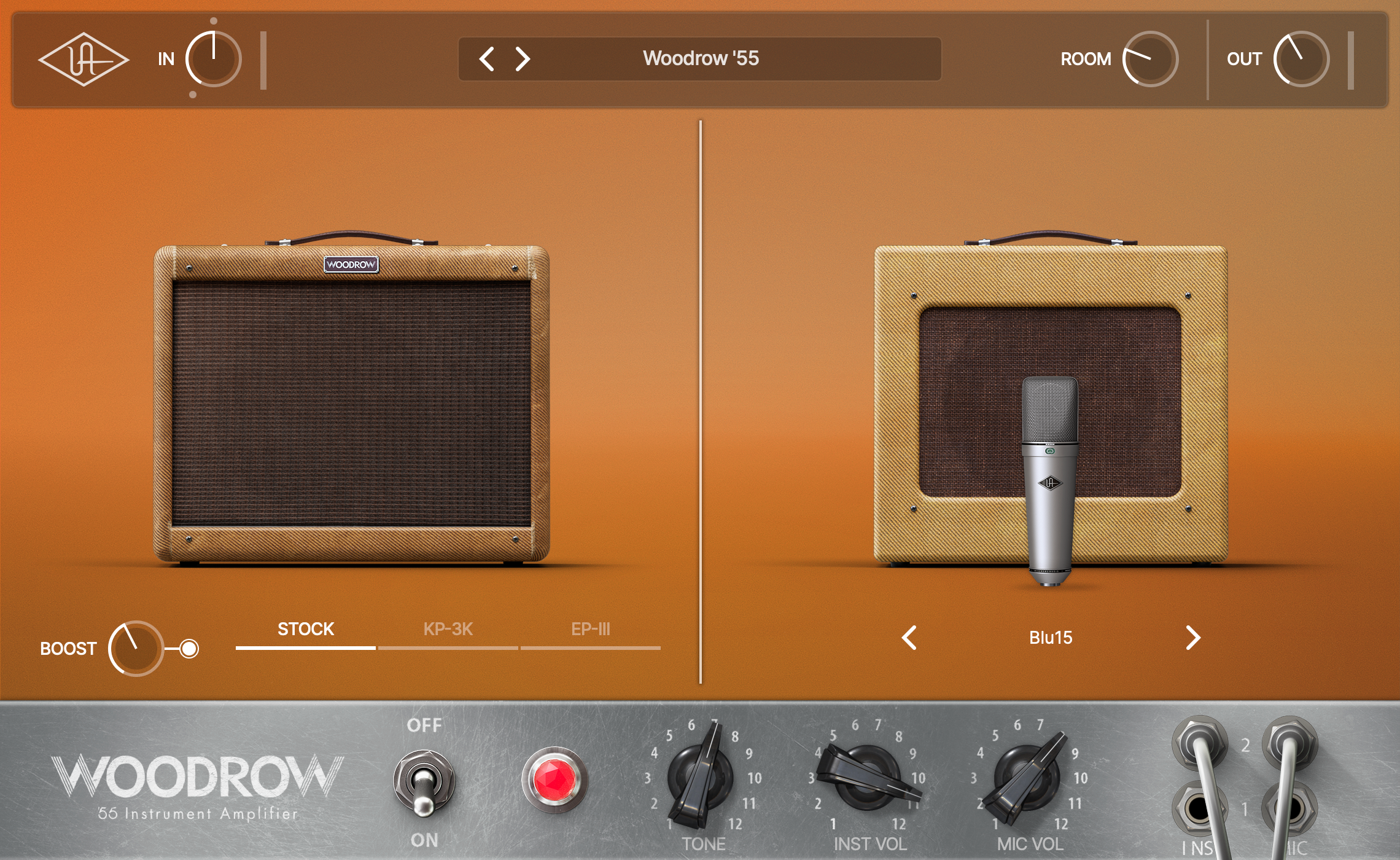The width and height of the screenshot is (1400, 860).
Task: Advance to the next preset using the chevron
Action: click(523, 60)
